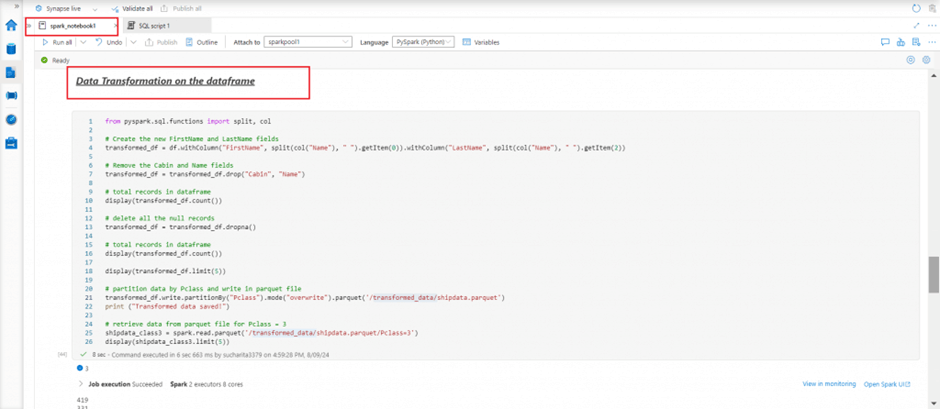Expand the Job execution details
Screen dimensions: 940x409
(81, 384)
